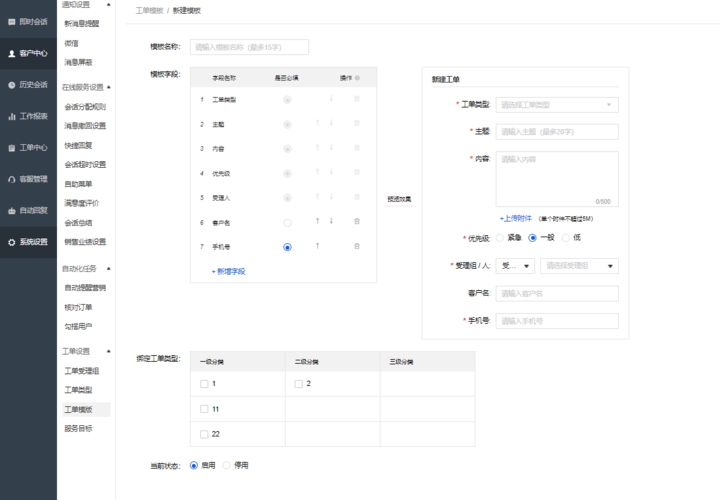
Task: Go back via 工单模板 breadcrumb
Action: [x=149, y=11]
